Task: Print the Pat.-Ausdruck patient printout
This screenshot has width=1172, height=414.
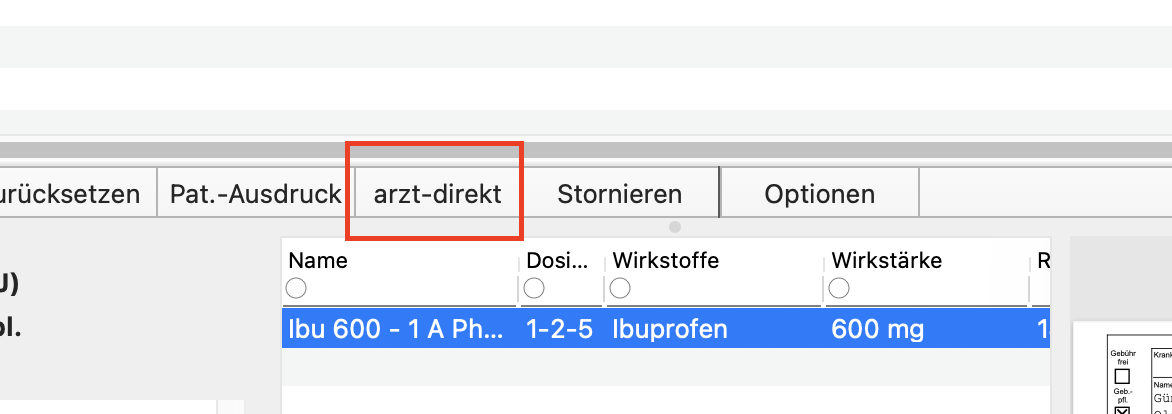Action: [256, 194]
